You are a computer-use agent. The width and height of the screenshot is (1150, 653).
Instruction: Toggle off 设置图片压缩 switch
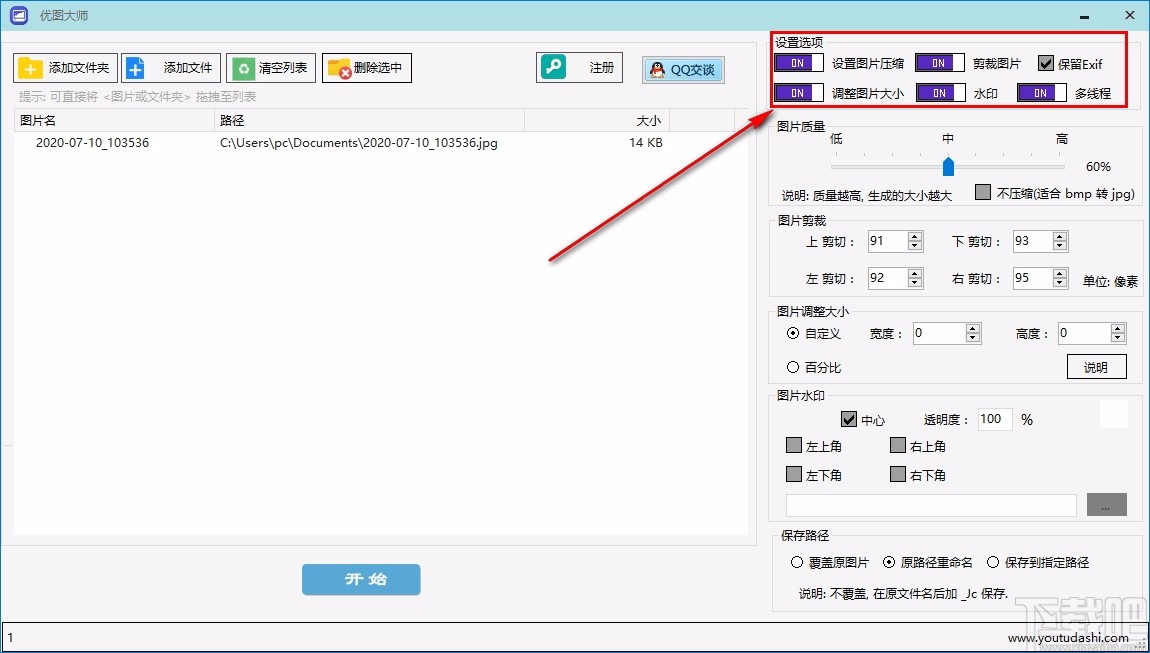[x=798, y=62]
